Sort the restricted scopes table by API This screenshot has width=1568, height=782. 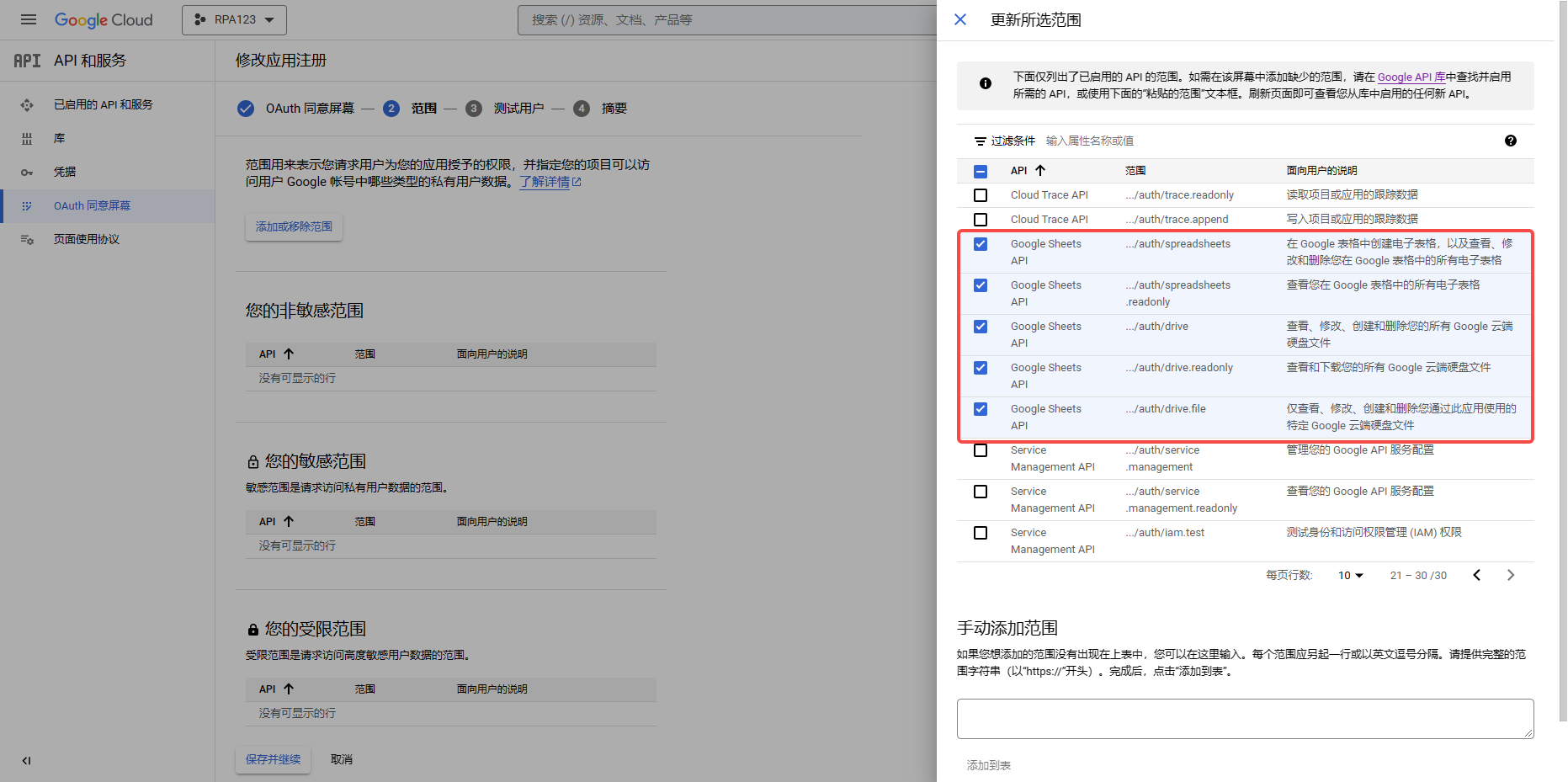[x=276, y=689]
